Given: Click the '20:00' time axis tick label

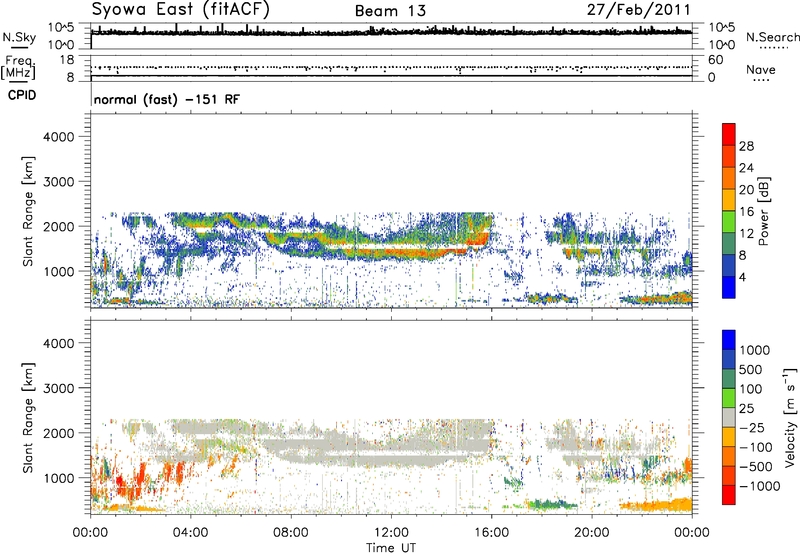Looking at the screenshot, I should pyautogui.click(x=592, y=533).
